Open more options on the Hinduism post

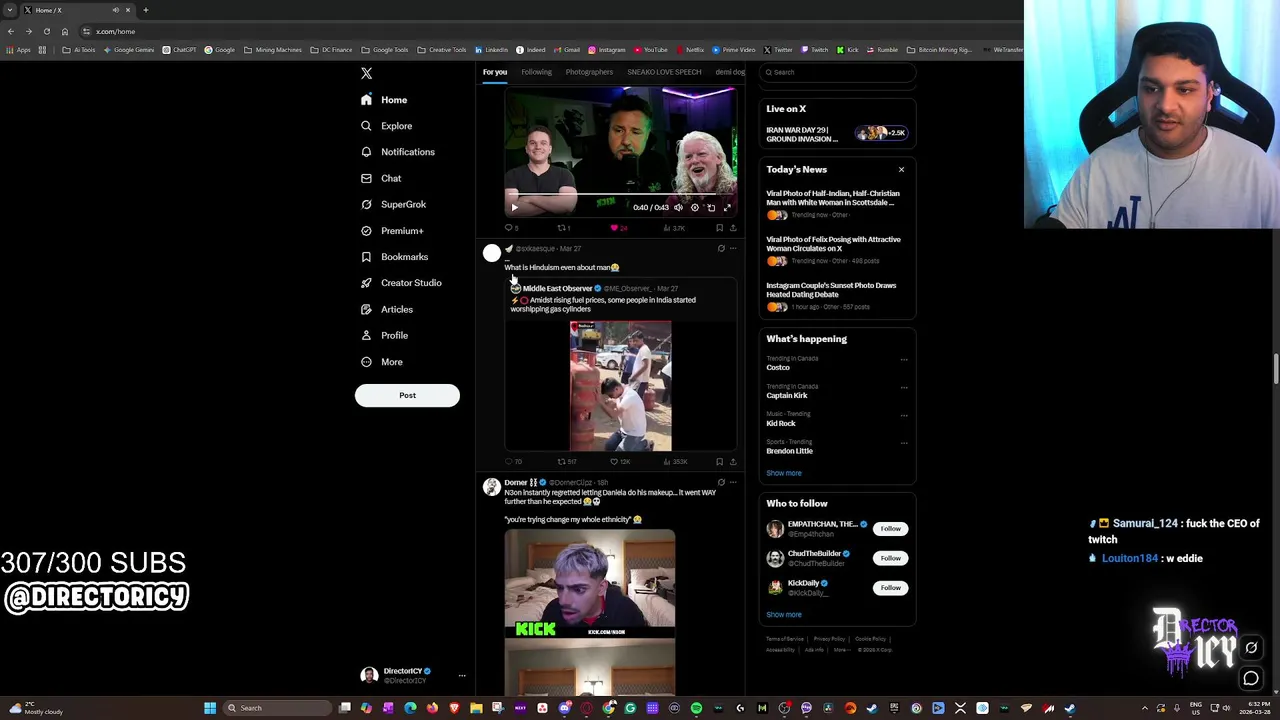click(733, 248)
